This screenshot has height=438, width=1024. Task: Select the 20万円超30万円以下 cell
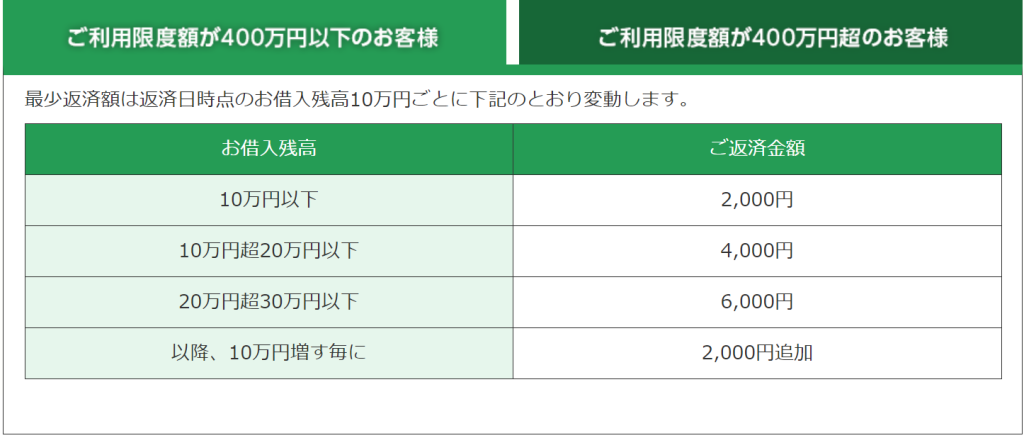pos(269,302)
